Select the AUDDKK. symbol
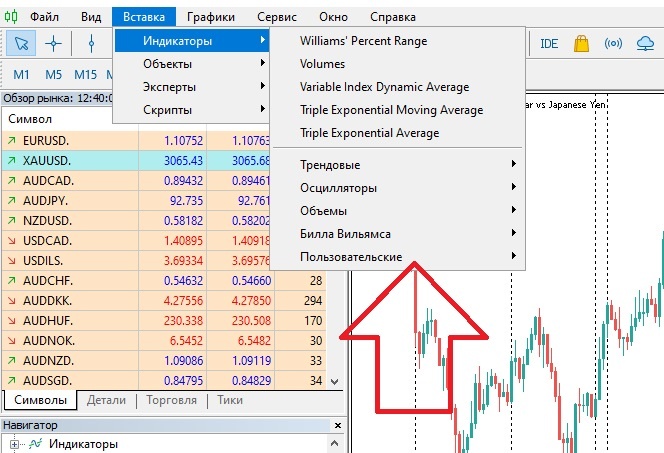 click(x=47, y=301)
